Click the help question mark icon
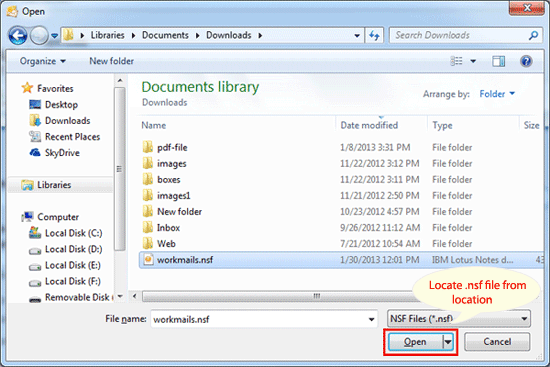This screenshot has width=550, height=367. [526, 61]
